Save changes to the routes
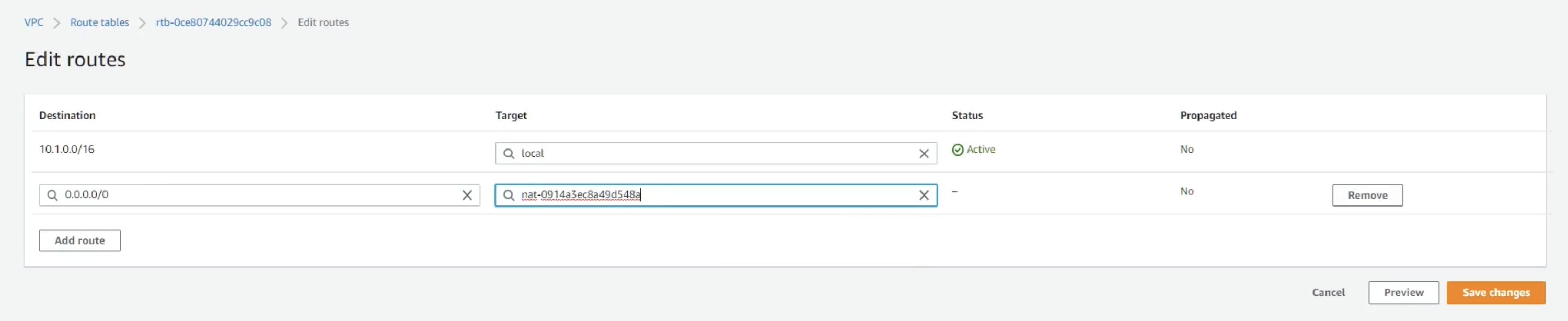This screenshot has height=321, width=1568. 1495,293
